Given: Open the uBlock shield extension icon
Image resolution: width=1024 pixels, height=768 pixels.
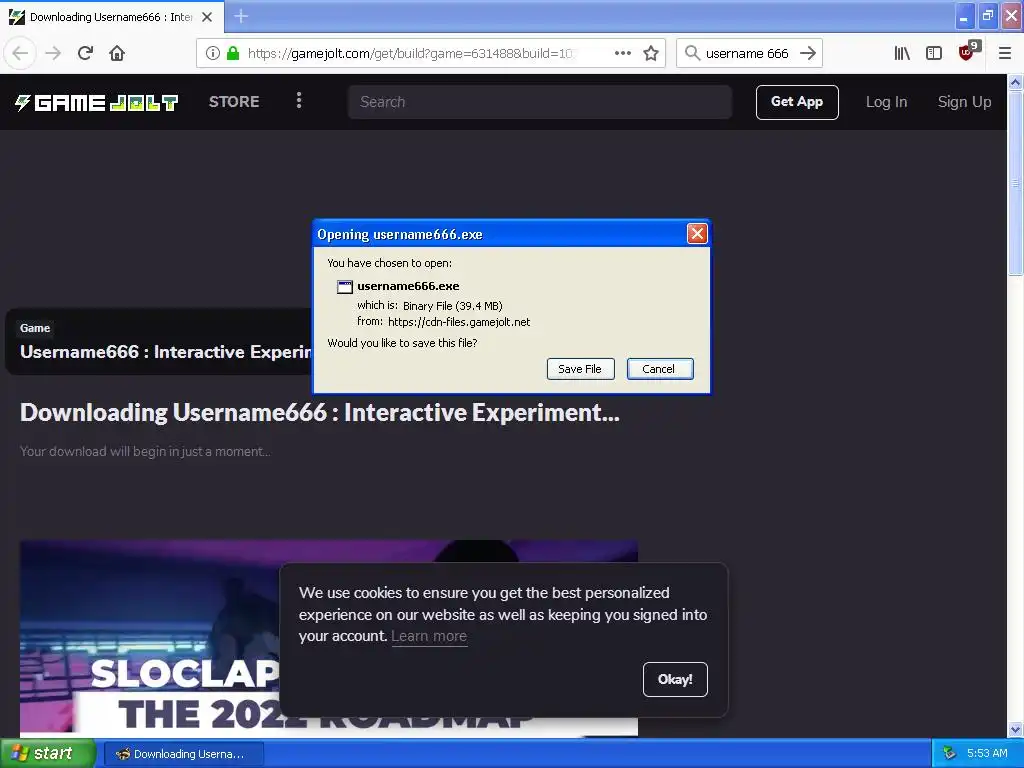Looking at the screenshot, I should point(968,52).
